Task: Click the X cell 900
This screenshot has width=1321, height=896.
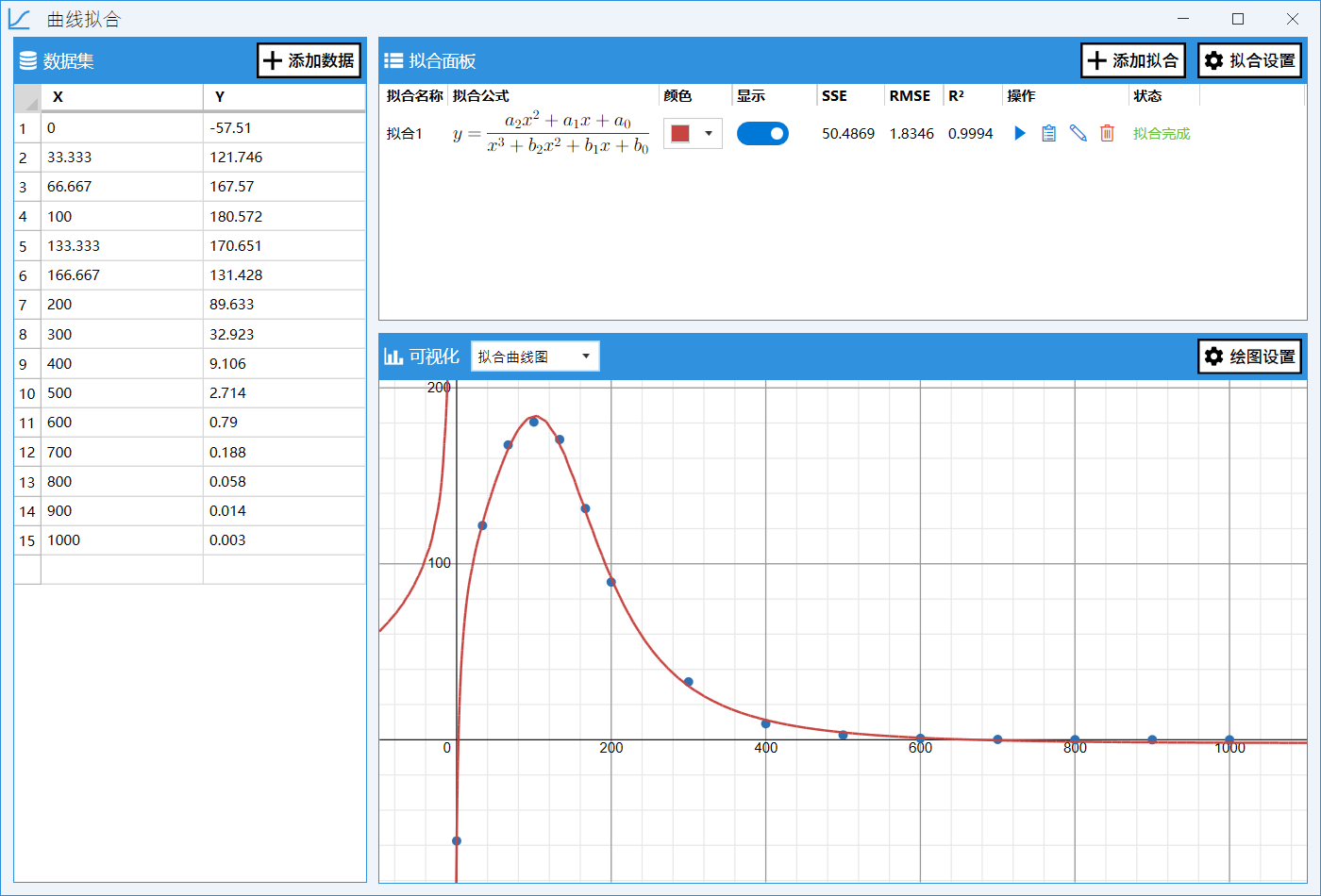Action: 122,511
